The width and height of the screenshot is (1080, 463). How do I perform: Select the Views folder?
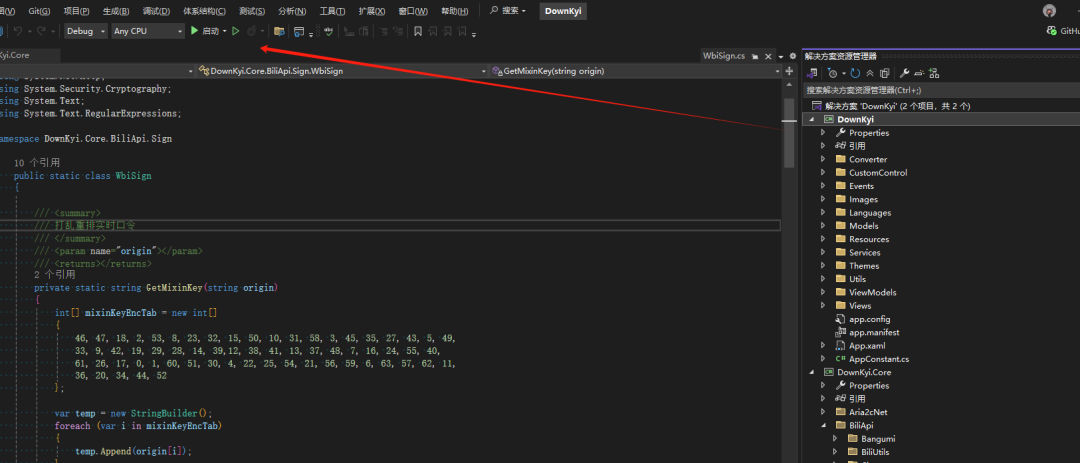click(x=860, y=305)
